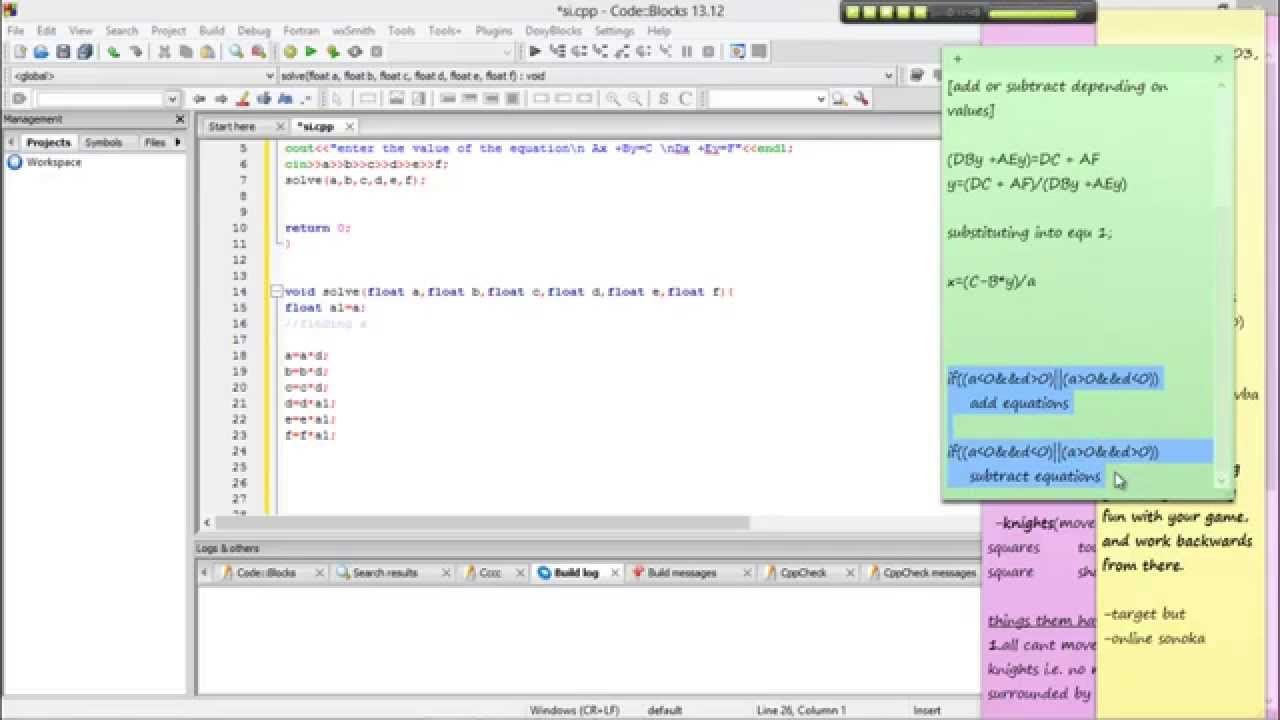Switch to the Start here tab

coord(232,127)
